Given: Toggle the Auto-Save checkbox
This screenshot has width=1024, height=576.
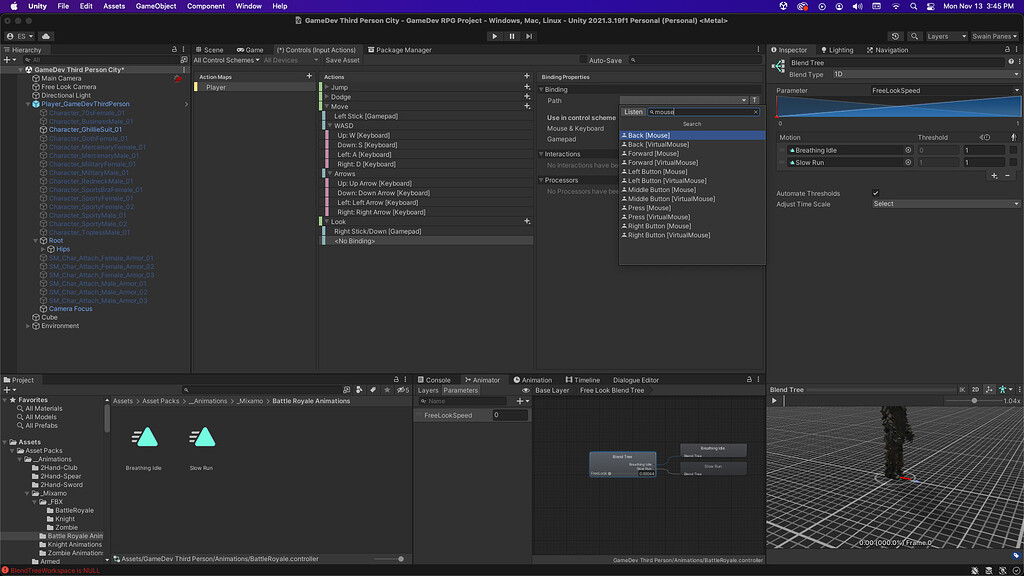Looking at the screenshot, I should 582,60.
